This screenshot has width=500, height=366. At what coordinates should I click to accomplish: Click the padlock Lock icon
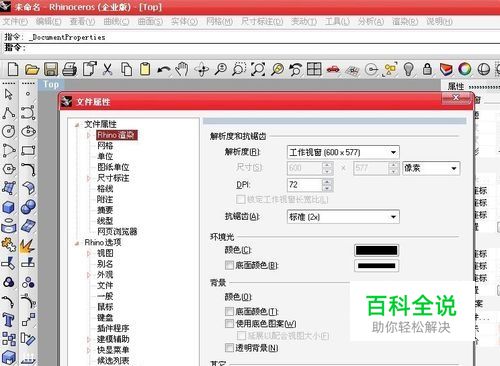427,69
